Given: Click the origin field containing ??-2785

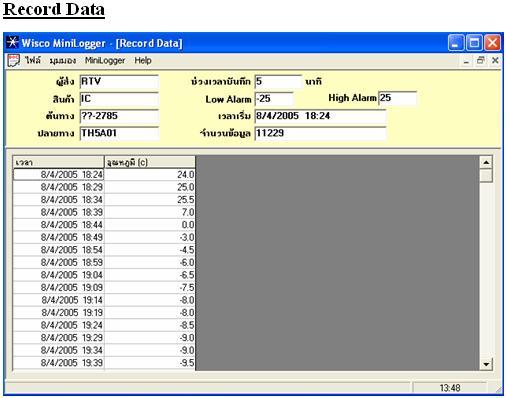Looking at the screenshot, I should point(119,116).
